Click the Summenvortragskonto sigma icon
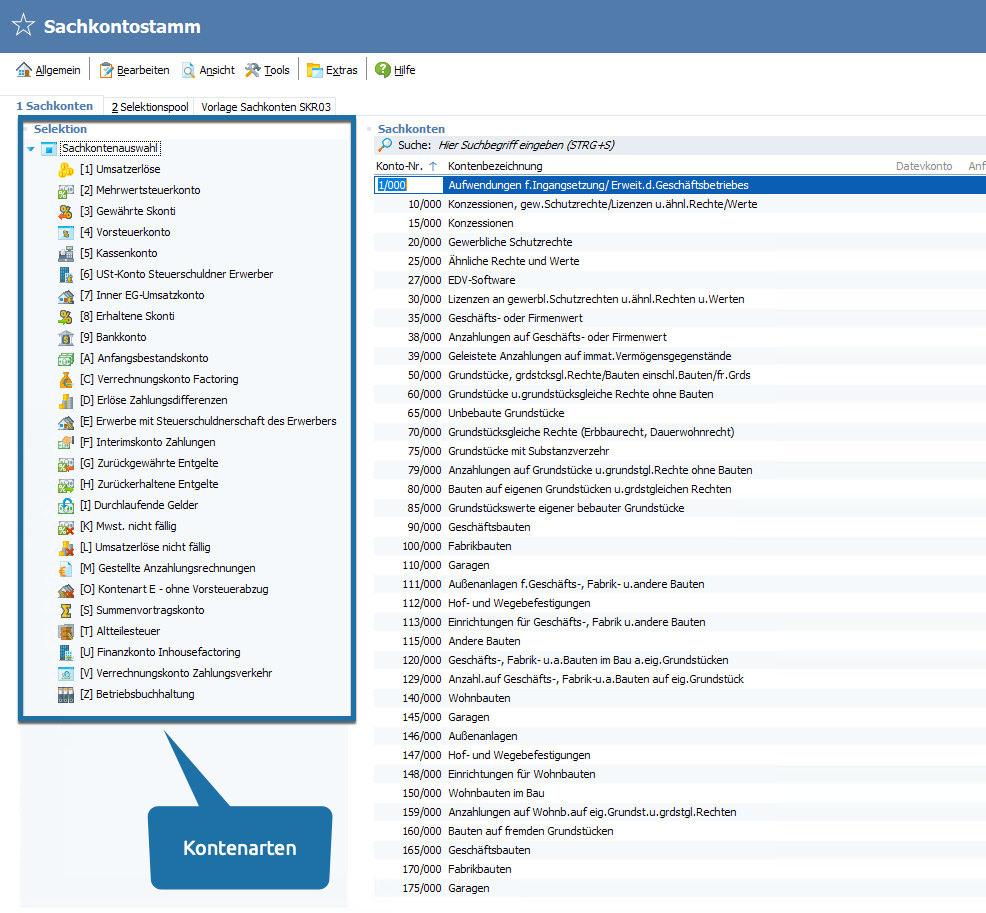 [x=66, y=611]
